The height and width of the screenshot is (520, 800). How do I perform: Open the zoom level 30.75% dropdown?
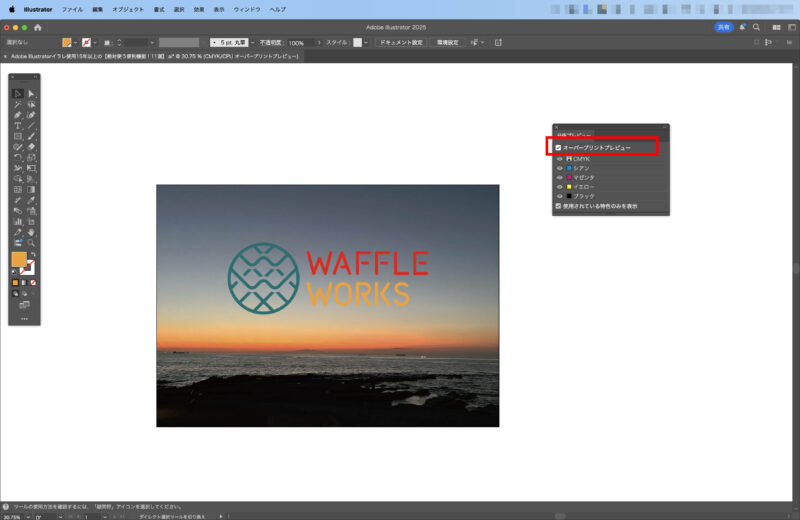coord(27,517)
